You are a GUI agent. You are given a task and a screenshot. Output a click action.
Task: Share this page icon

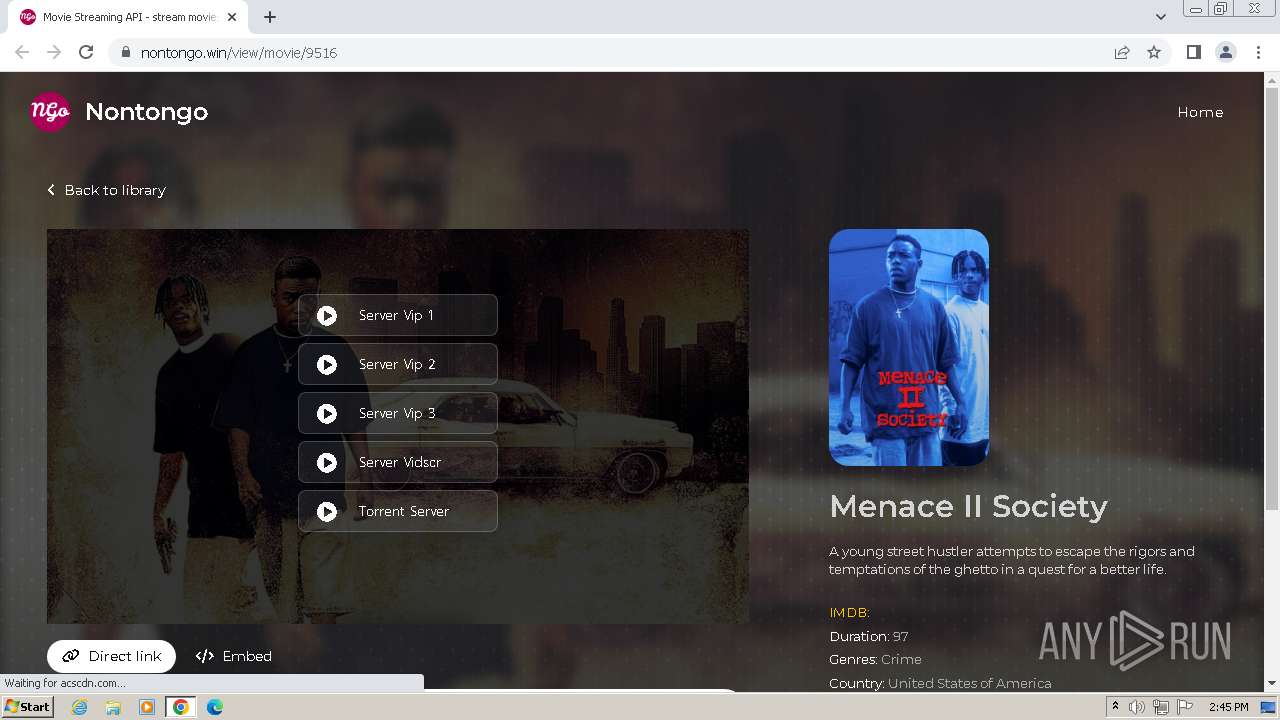pos(1122,52)
